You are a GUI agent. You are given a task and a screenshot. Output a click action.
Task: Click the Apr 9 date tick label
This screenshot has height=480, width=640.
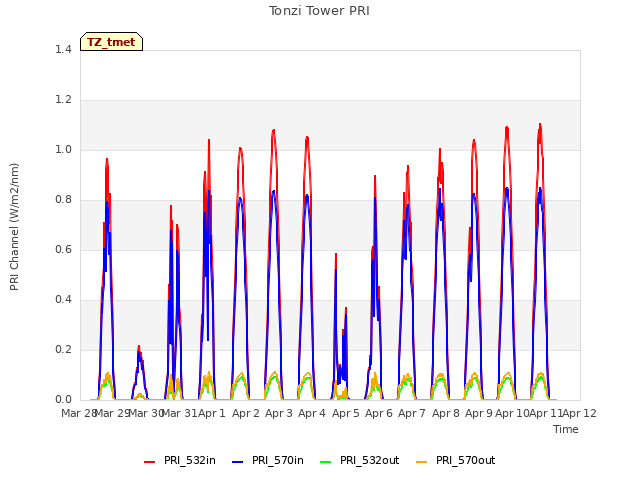(479, 413)
